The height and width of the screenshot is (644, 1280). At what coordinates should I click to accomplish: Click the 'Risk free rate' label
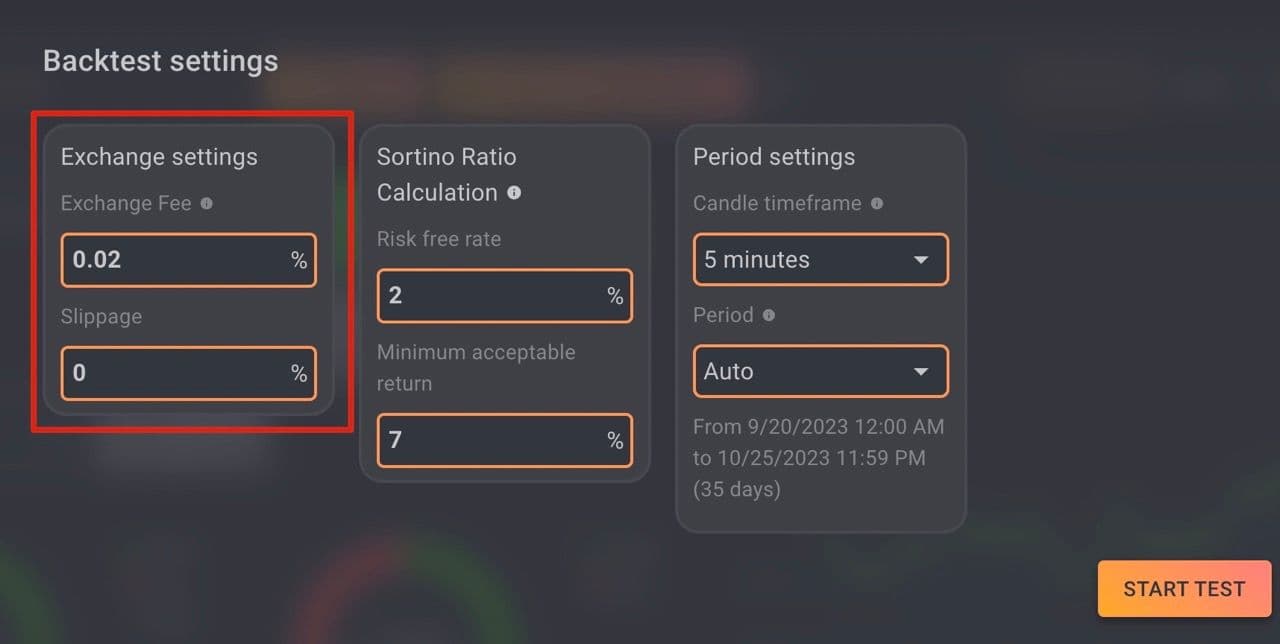click(438, 239)
